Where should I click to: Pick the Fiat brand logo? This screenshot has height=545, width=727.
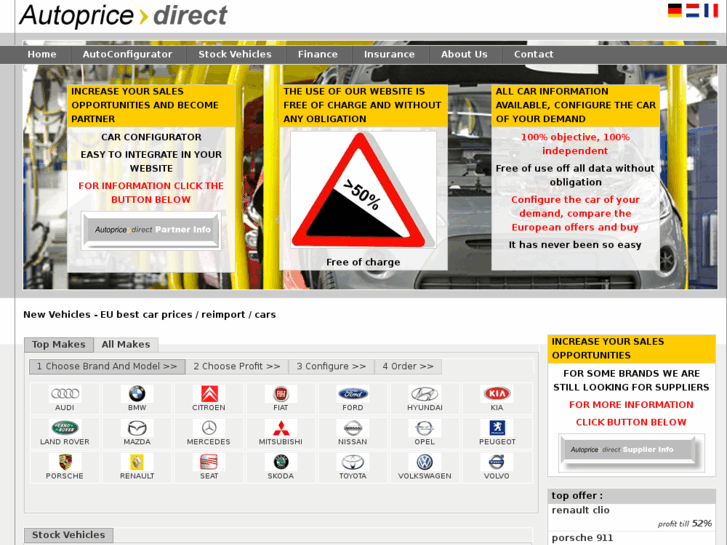pyautogui.click(x=281, y=394)
